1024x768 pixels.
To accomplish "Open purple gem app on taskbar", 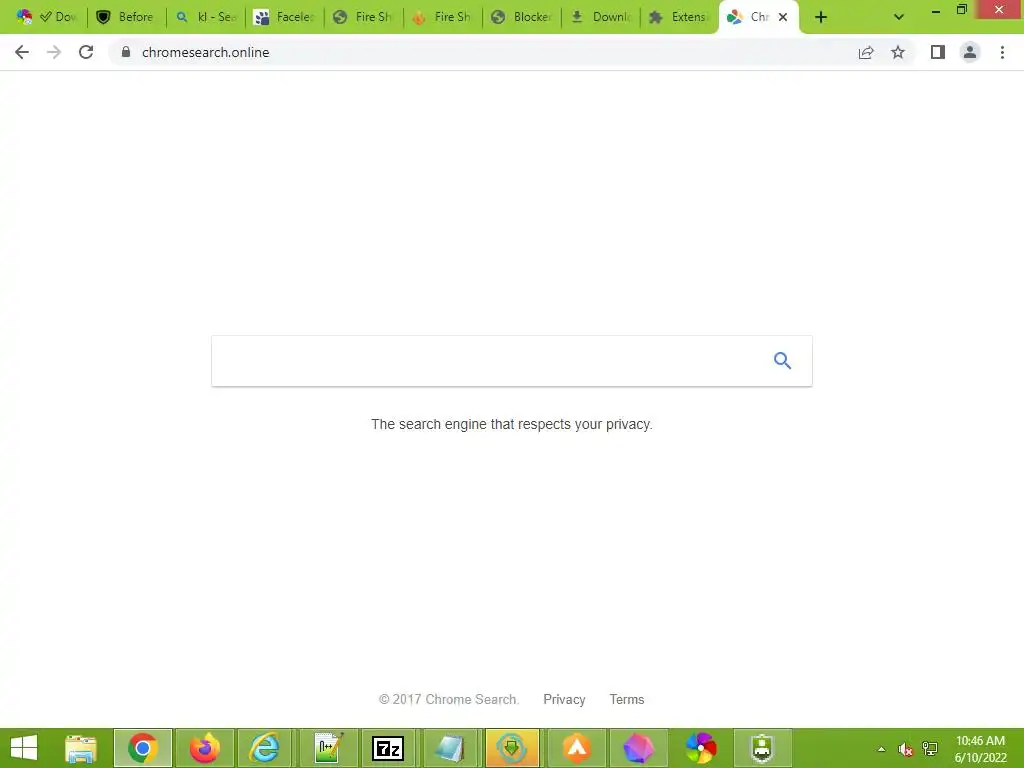I will tap(638, 748).
